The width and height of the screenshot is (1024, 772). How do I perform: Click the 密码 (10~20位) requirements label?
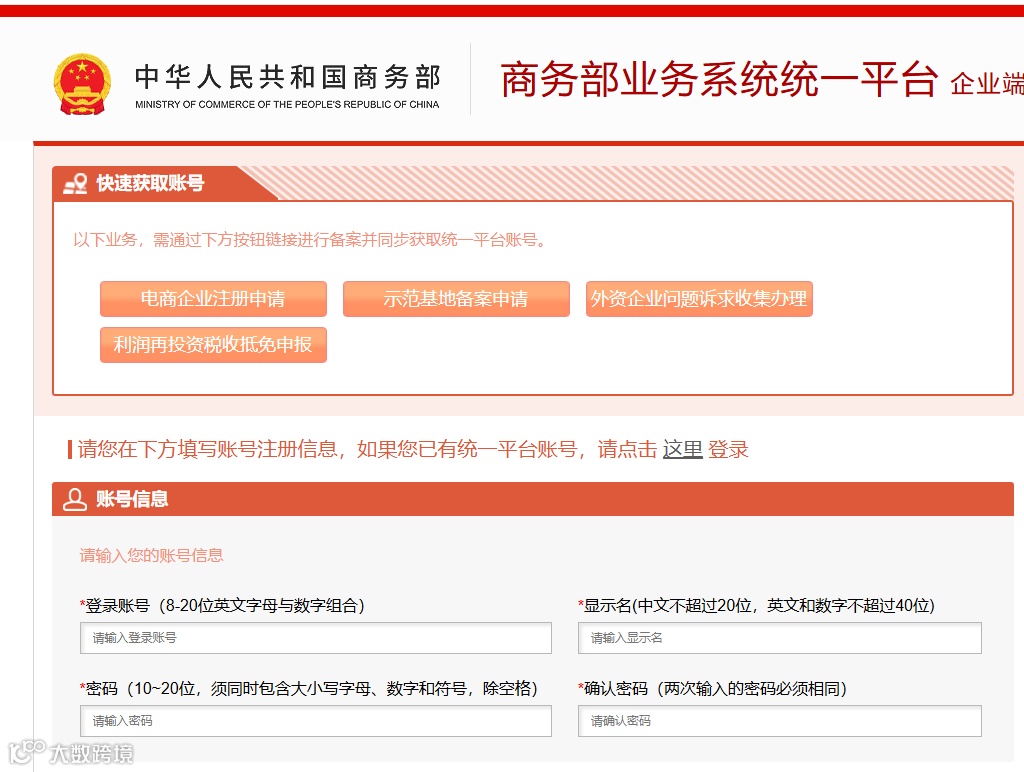click(x=309, y=688)
